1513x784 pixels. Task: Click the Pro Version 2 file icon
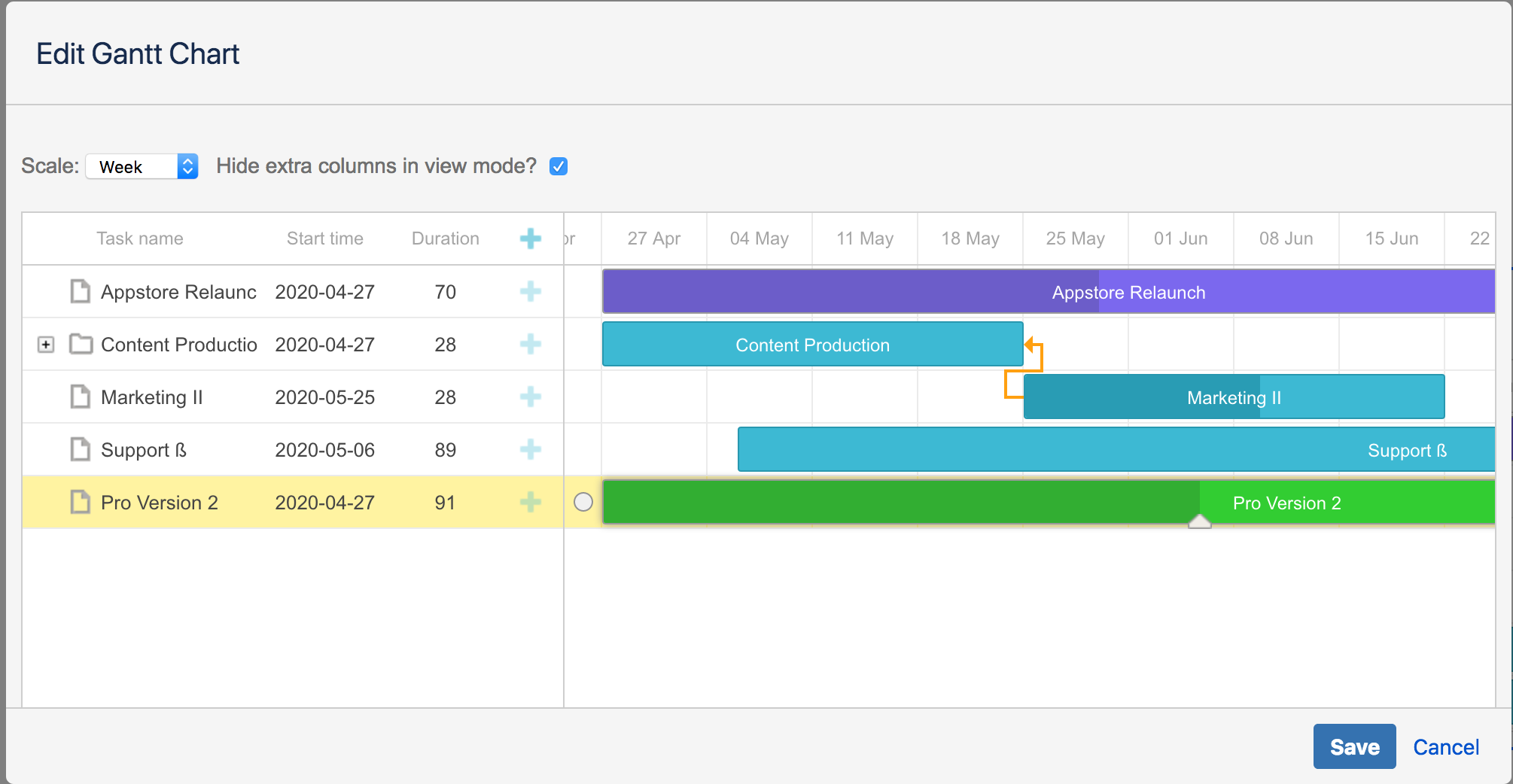point(81,502)
